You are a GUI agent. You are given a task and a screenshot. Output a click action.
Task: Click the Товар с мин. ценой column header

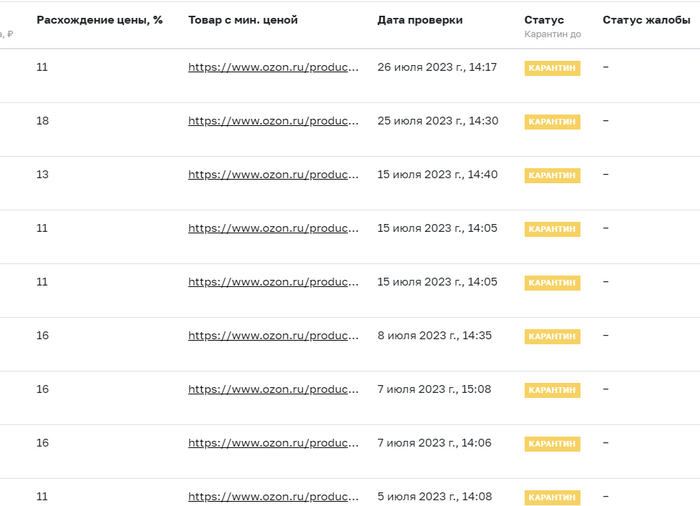[x=243, y=20]
